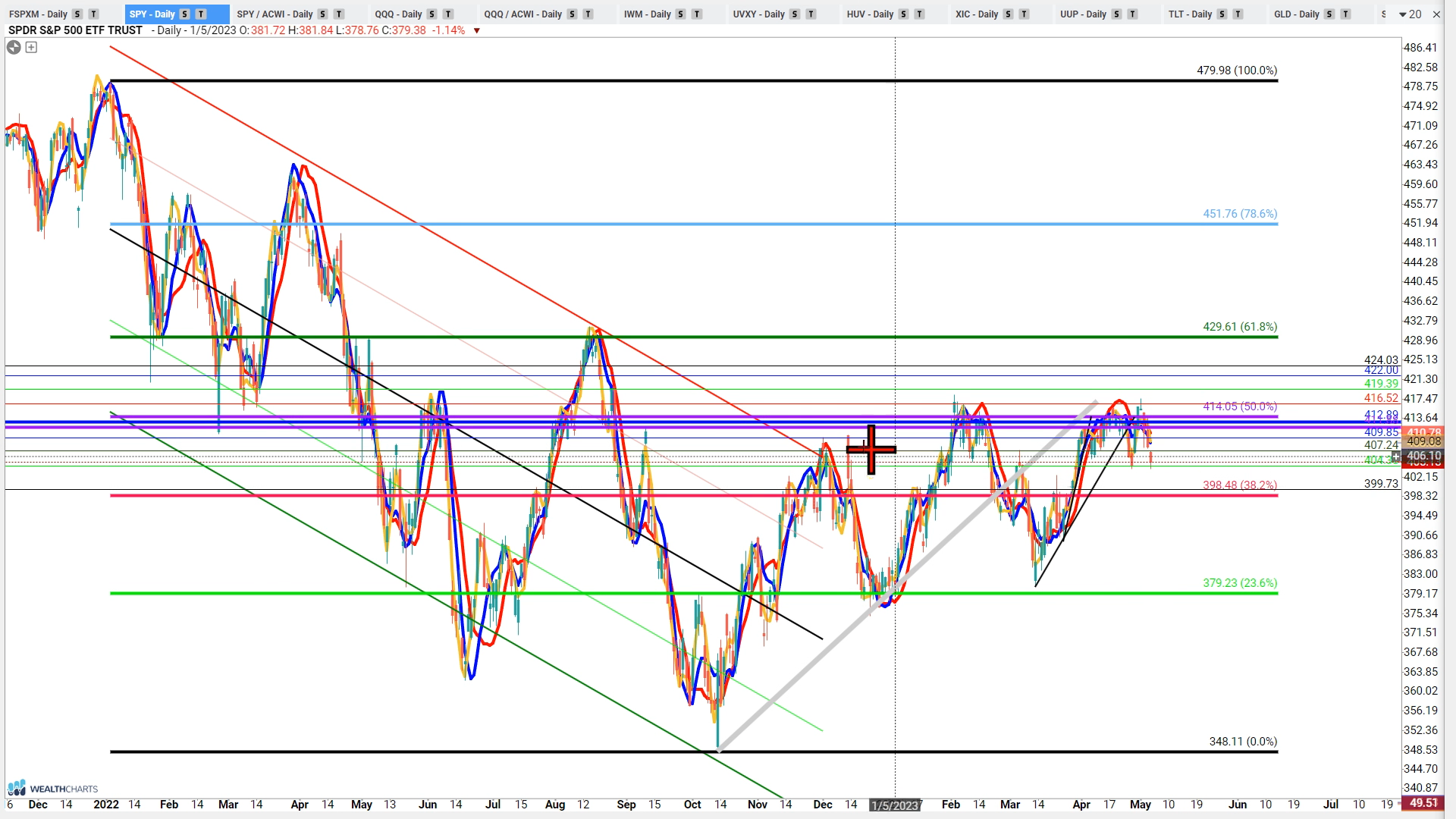Click the S icon on the SPY / ACWI tab

(x=322, y=14)
